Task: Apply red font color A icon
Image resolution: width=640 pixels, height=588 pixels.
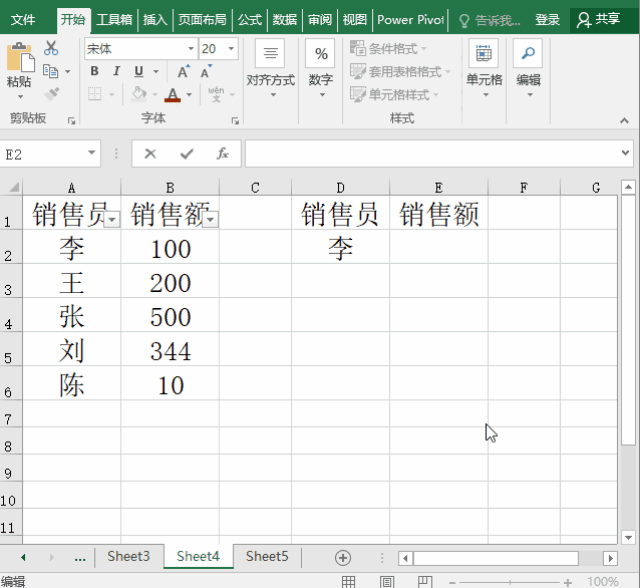Action: [173, 95]
